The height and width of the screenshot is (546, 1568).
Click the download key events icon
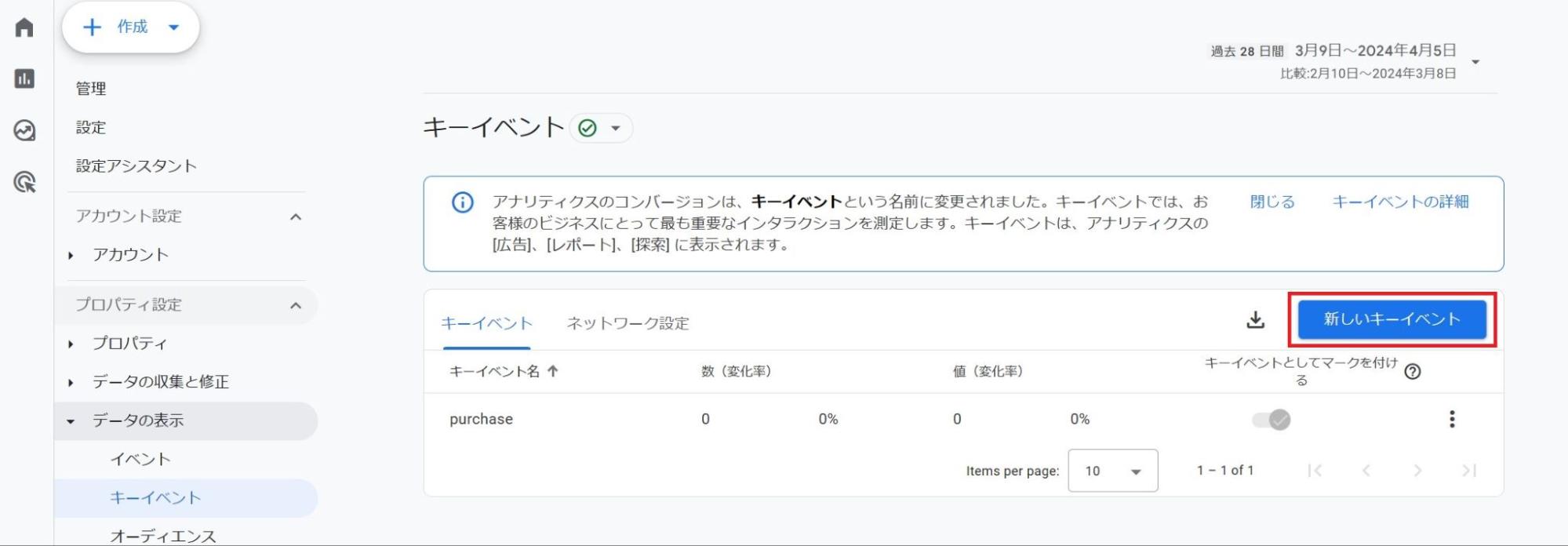tap(1255, 319)
